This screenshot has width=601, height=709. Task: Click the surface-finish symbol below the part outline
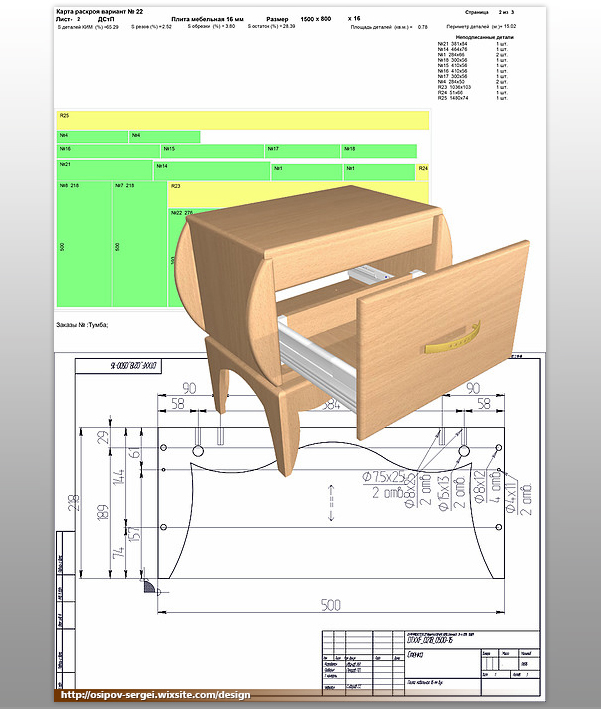(x=151, y=587)
